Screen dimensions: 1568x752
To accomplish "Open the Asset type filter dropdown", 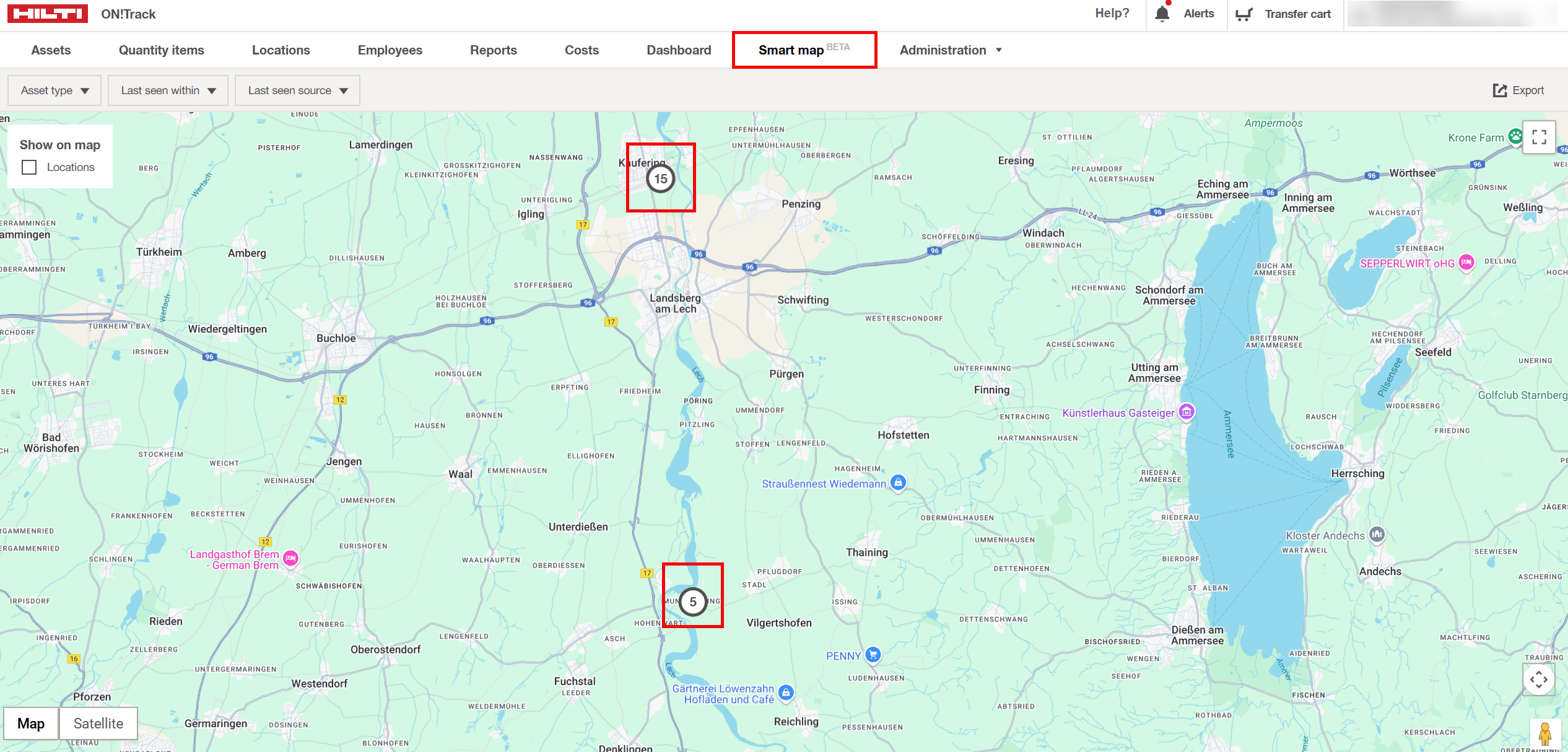I will [54, 90].
